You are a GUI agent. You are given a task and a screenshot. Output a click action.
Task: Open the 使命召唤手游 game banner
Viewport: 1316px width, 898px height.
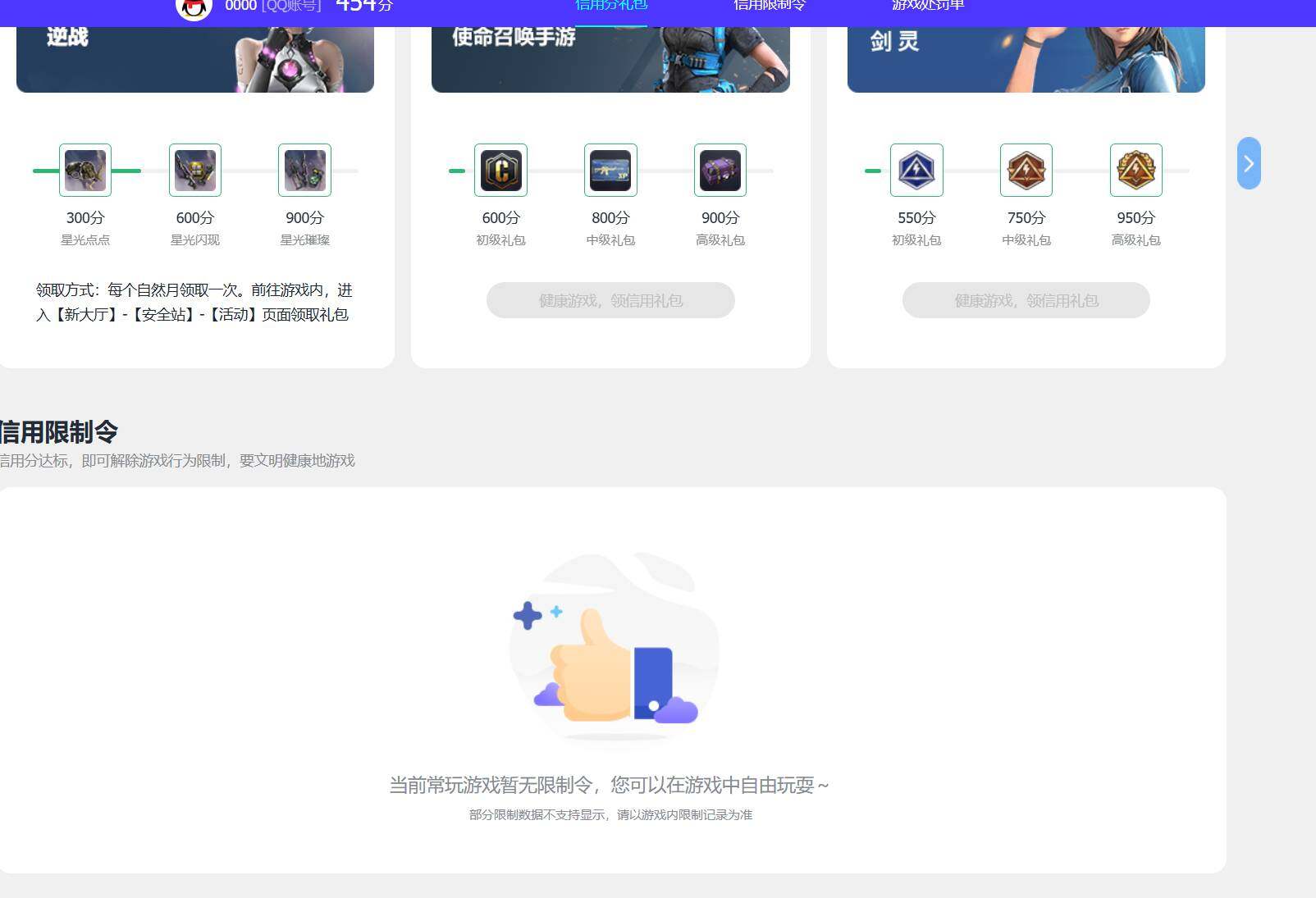pos(610,59)
